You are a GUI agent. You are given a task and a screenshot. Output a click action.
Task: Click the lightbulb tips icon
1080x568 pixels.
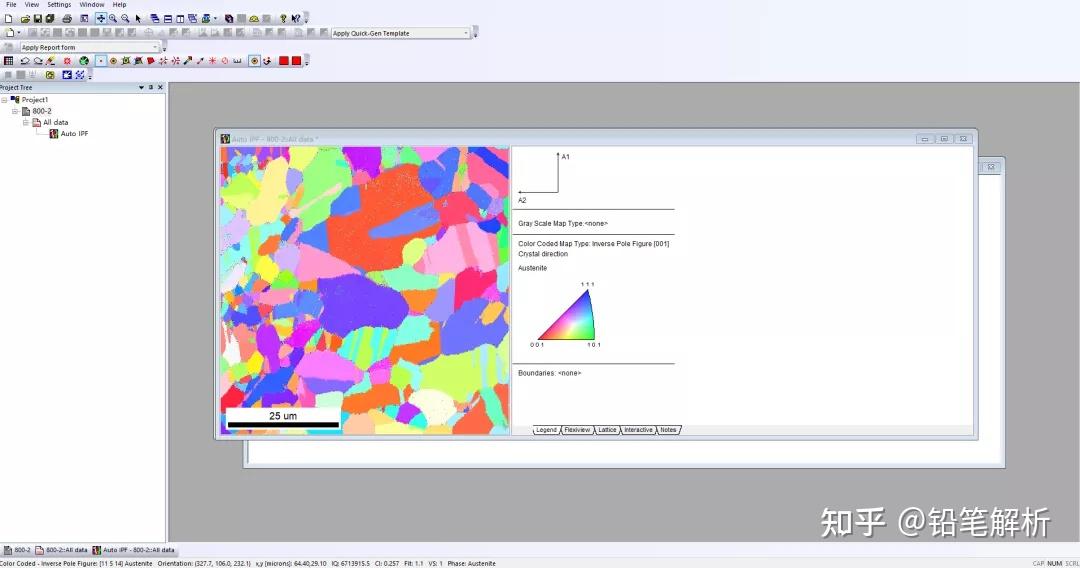pos(283,19)
